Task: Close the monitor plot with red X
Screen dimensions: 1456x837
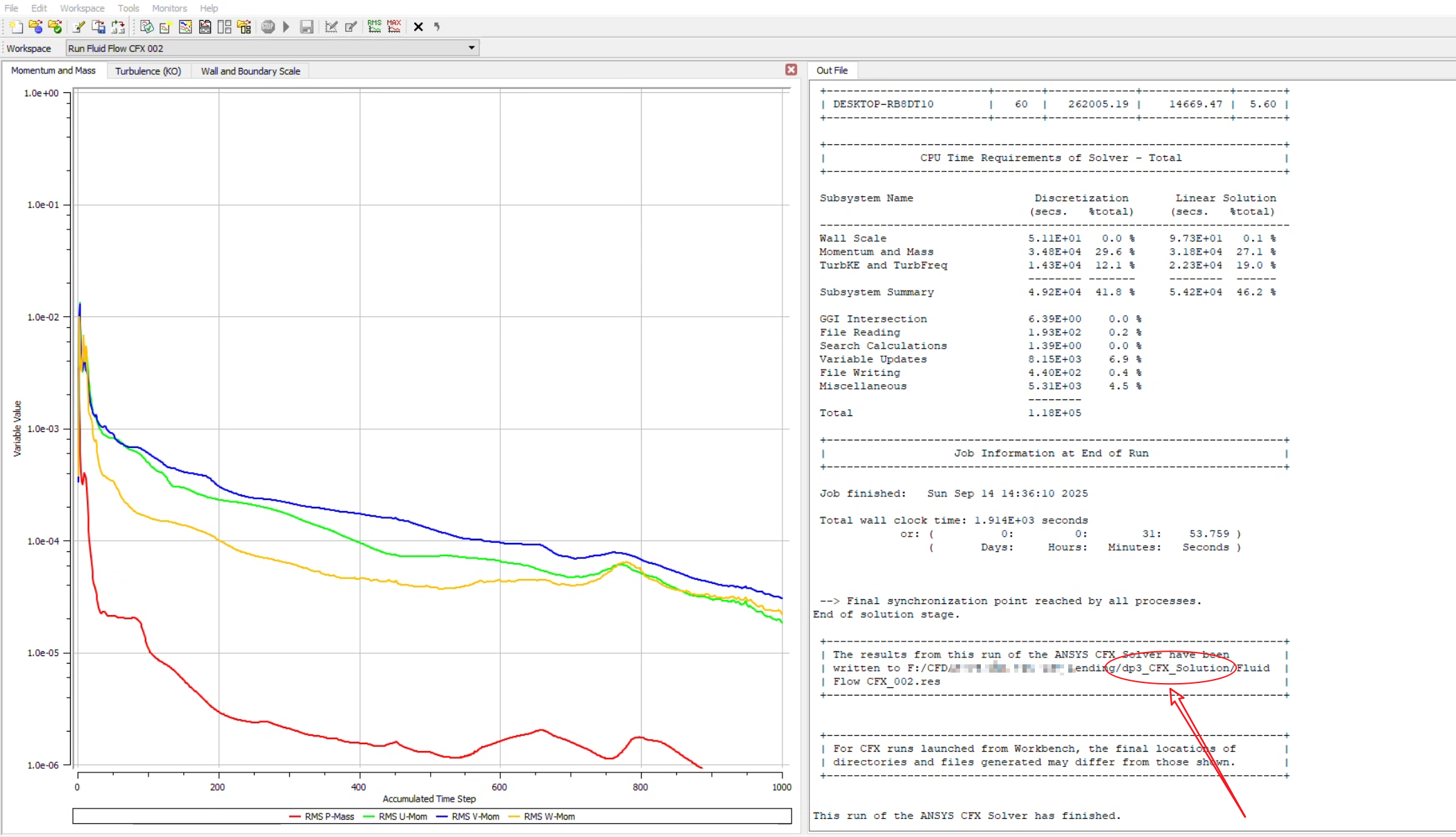Action: [791, 69]
